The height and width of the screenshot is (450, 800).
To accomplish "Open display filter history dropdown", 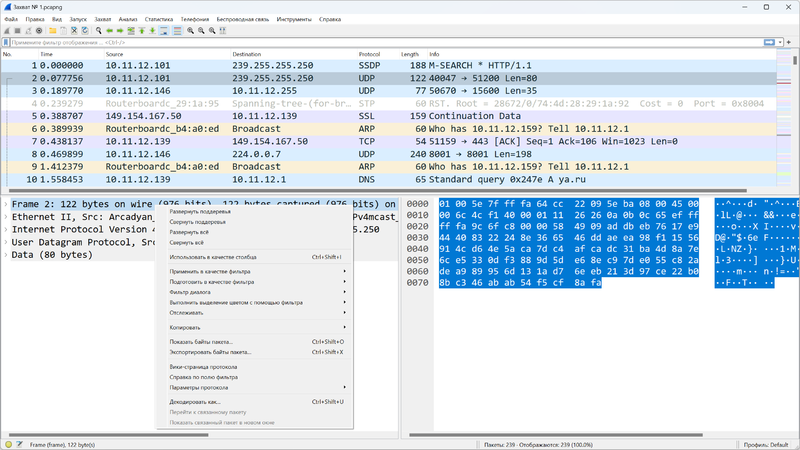I will [780, 42].
